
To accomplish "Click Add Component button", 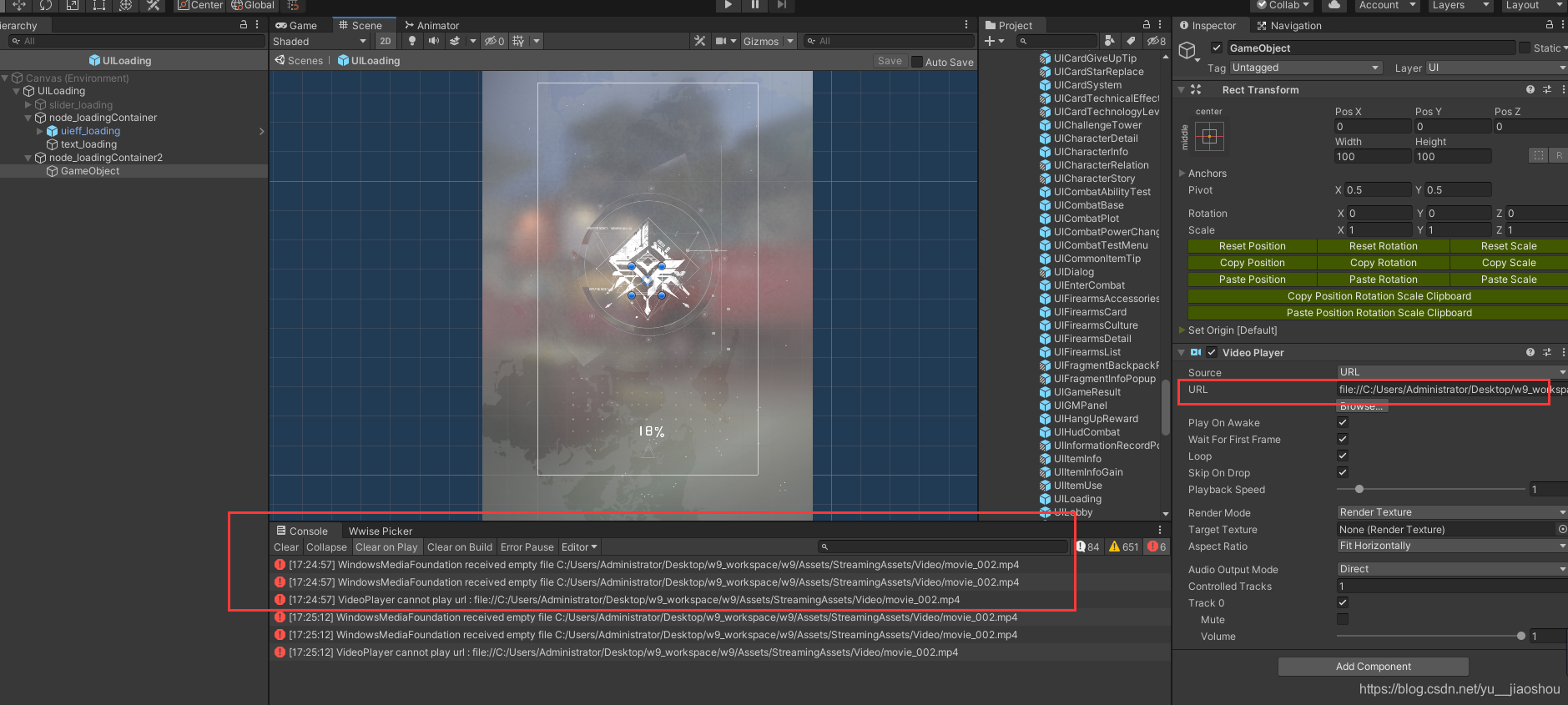I will [x=1373, y=667].
